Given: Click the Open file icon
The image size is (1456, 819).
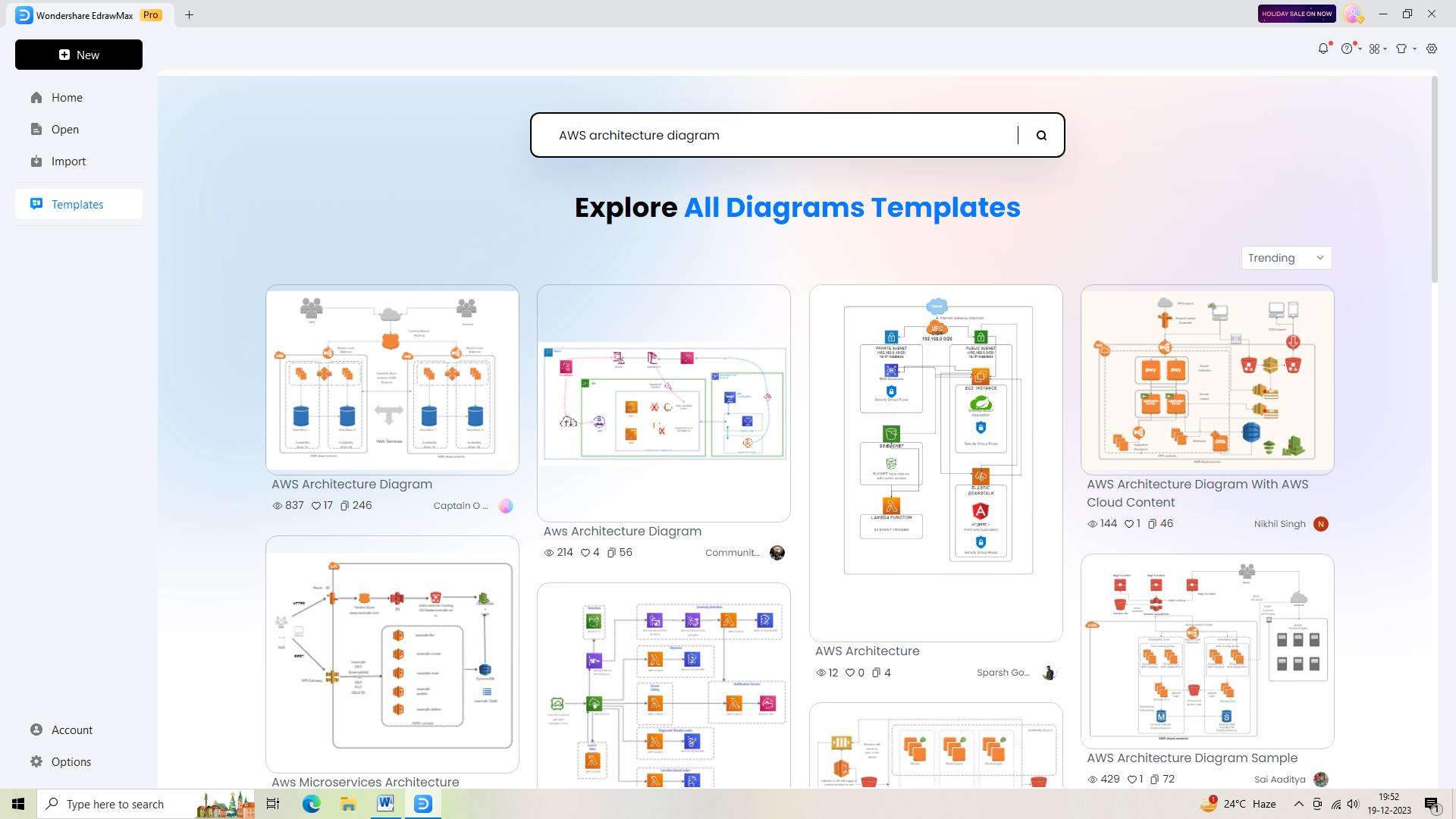Looking at the screenshot, I should click(x=36, y=129).
